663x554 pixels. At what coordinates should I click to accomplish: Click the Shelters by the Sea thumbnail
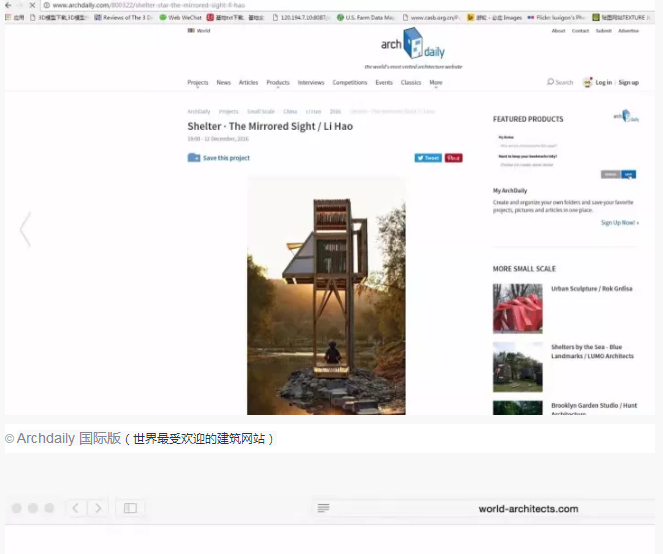click(517, 367)
